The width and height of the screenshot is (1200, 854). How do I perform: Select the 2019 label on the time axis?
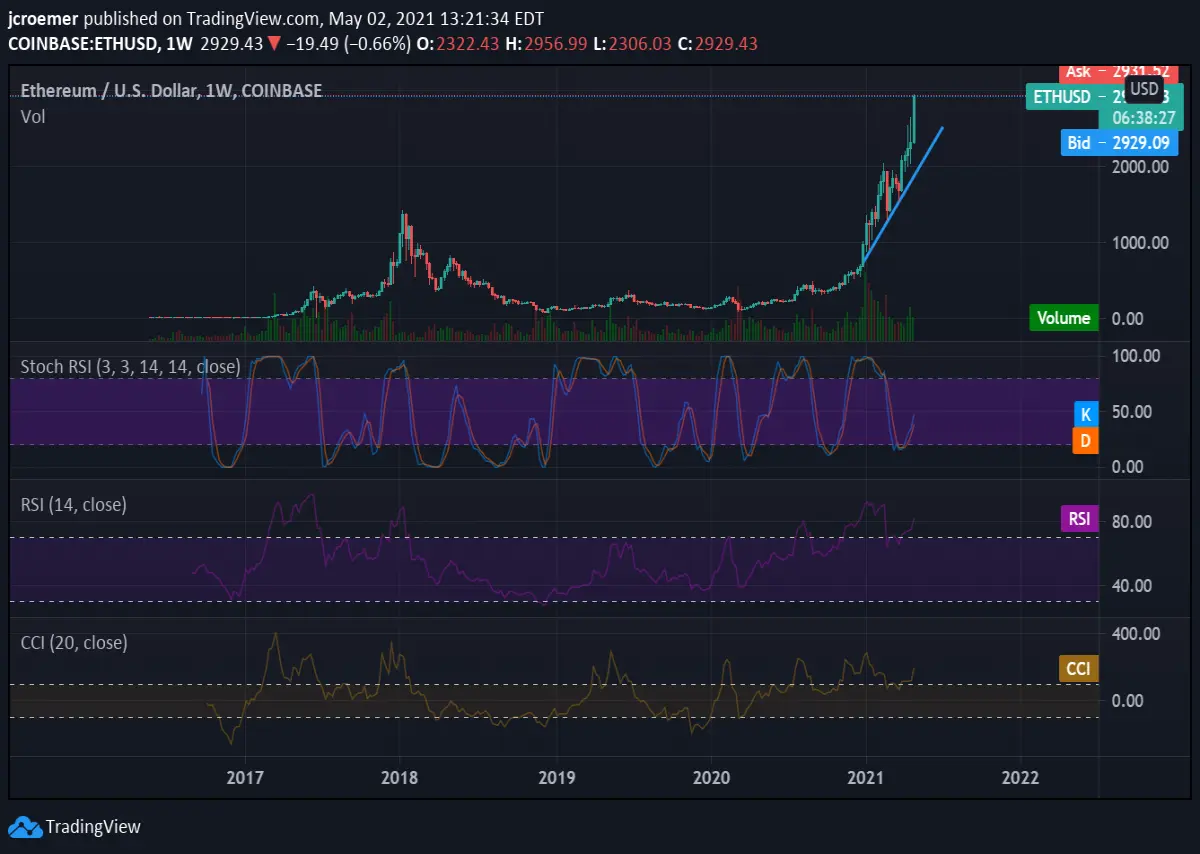click(x=555, y=777)
